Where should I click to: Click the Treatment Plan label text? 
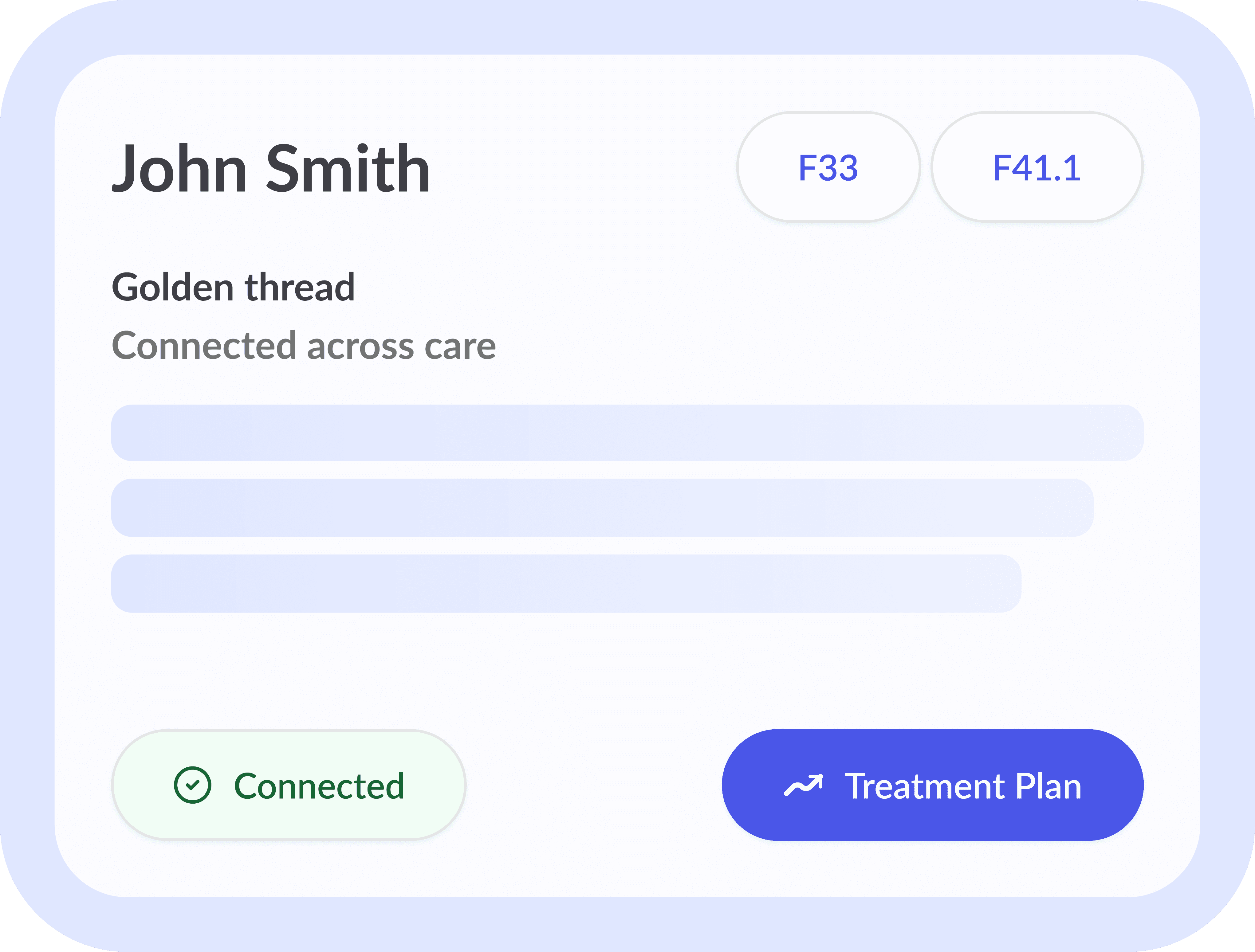pyautogui.click(x=963, y=786)
